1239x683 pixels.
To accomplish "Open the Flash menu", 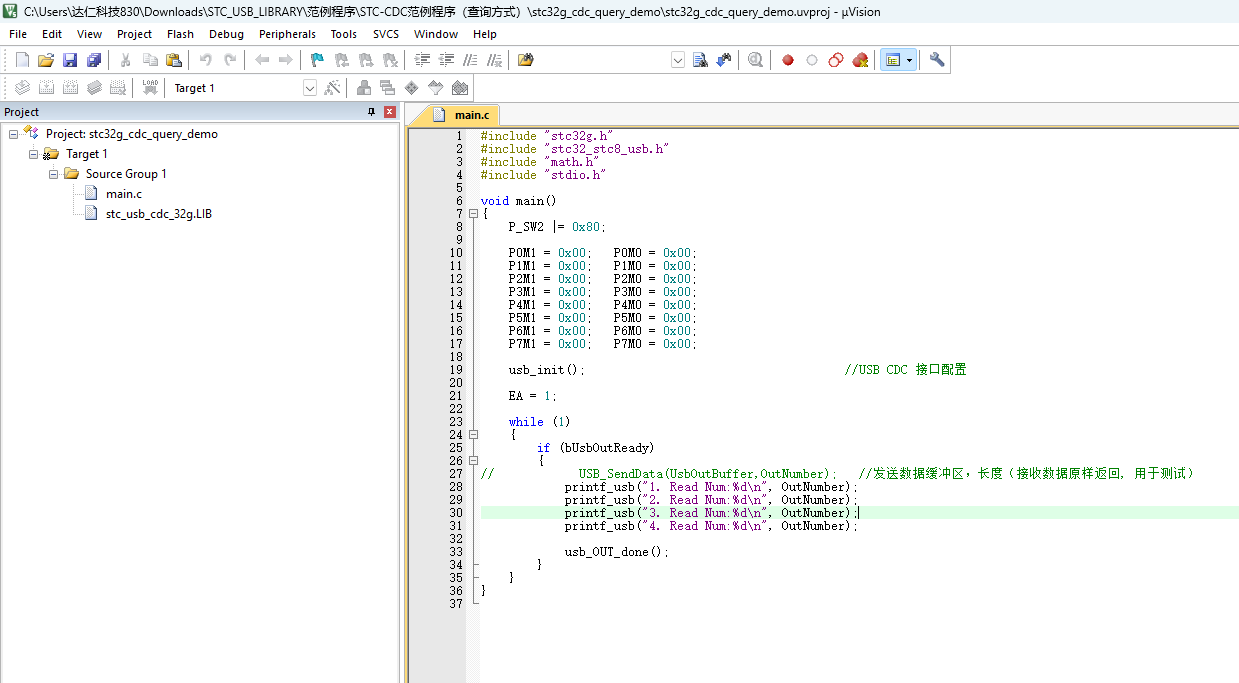I will tap(180, 34).
